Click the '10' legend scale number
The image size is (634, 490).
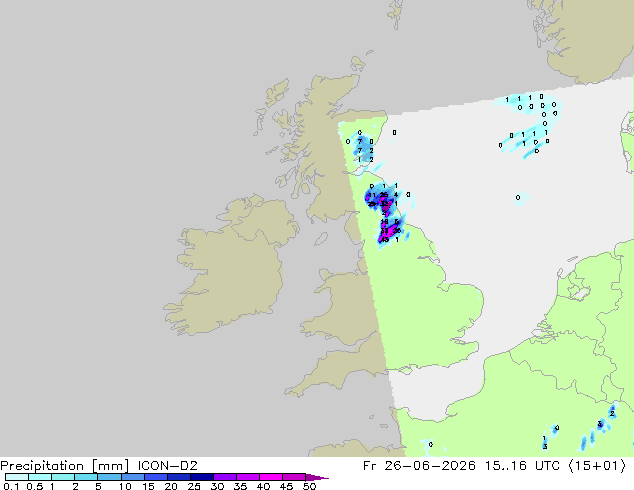[x=125, y=486]
